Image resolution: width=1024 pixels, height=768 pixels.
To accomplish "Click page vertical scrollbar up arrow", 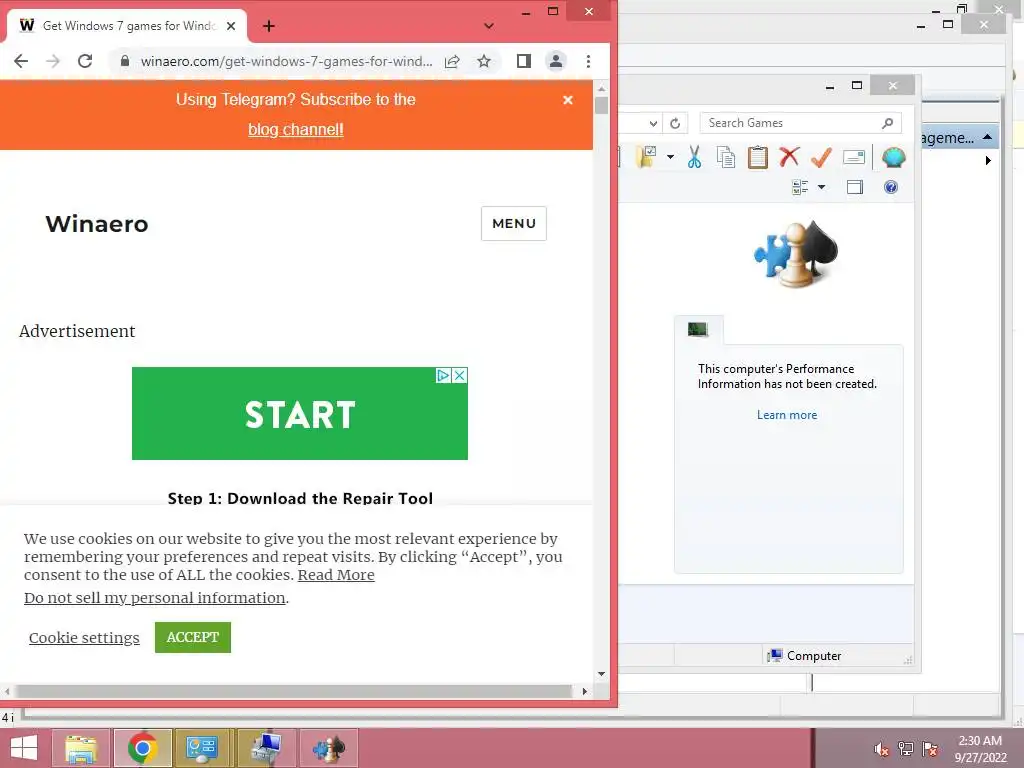I will [601, 88].
